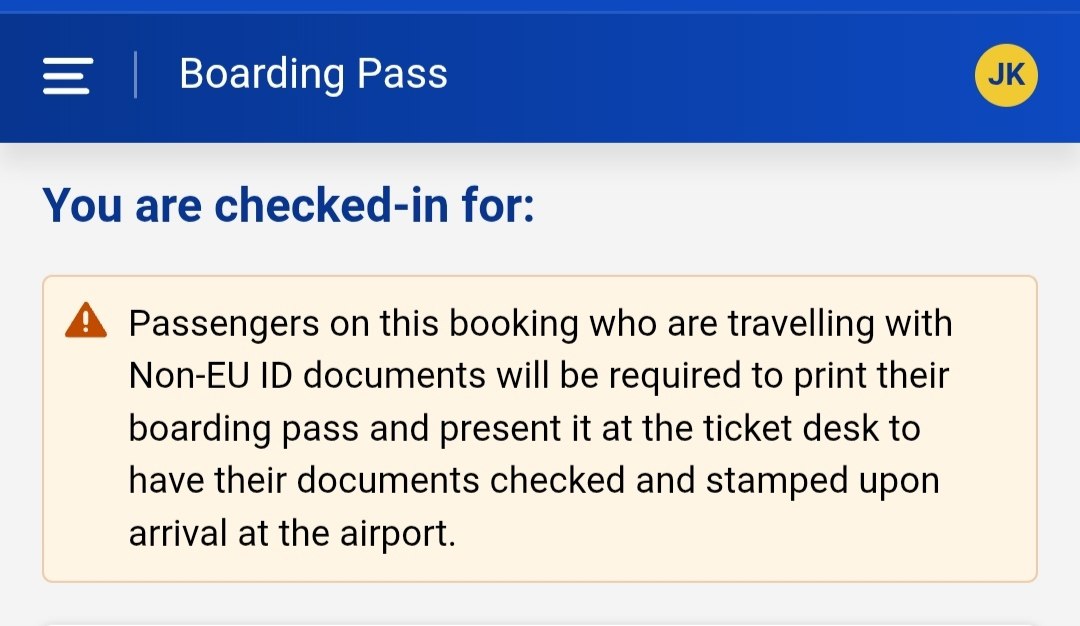Click the word "Pass" in header title
This screenshot has height=626, width=1080.
[x=406, y=75]
